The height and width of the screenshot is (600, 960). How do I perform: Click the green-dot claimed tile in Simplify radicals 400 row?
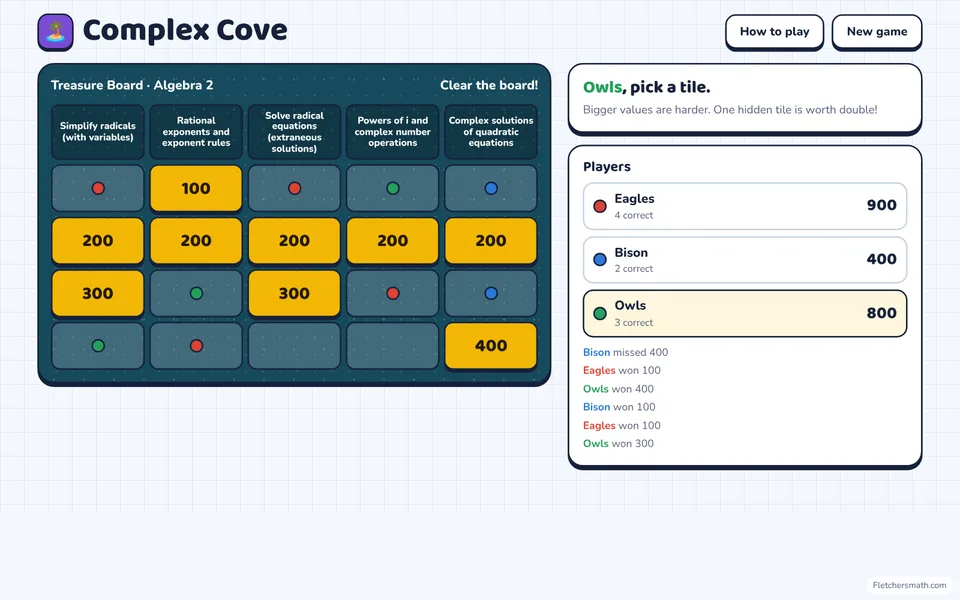point(98,346)
